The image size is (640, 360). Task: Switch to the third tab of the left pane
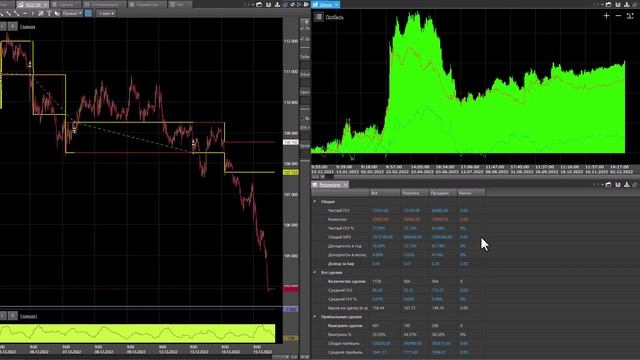(104, 5)
